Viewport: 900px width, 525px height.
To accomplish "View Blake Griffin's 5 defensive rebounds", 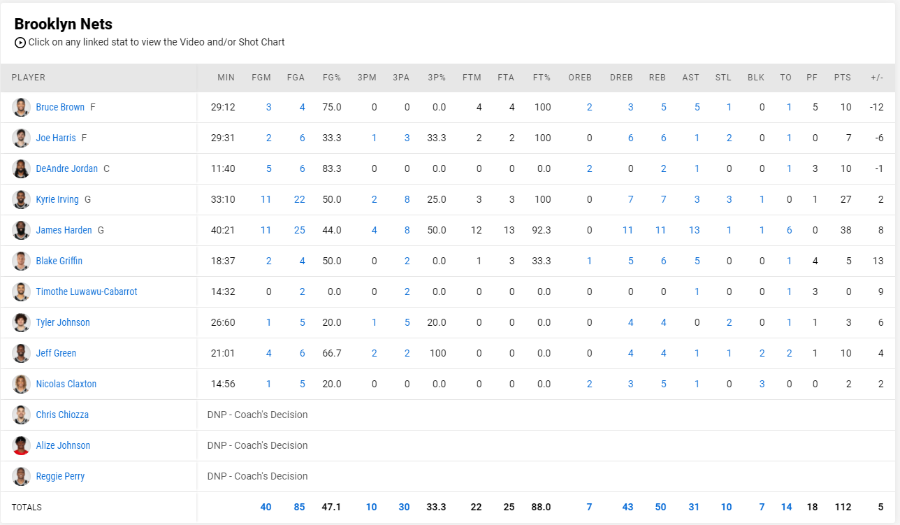I will click(630, 261).
